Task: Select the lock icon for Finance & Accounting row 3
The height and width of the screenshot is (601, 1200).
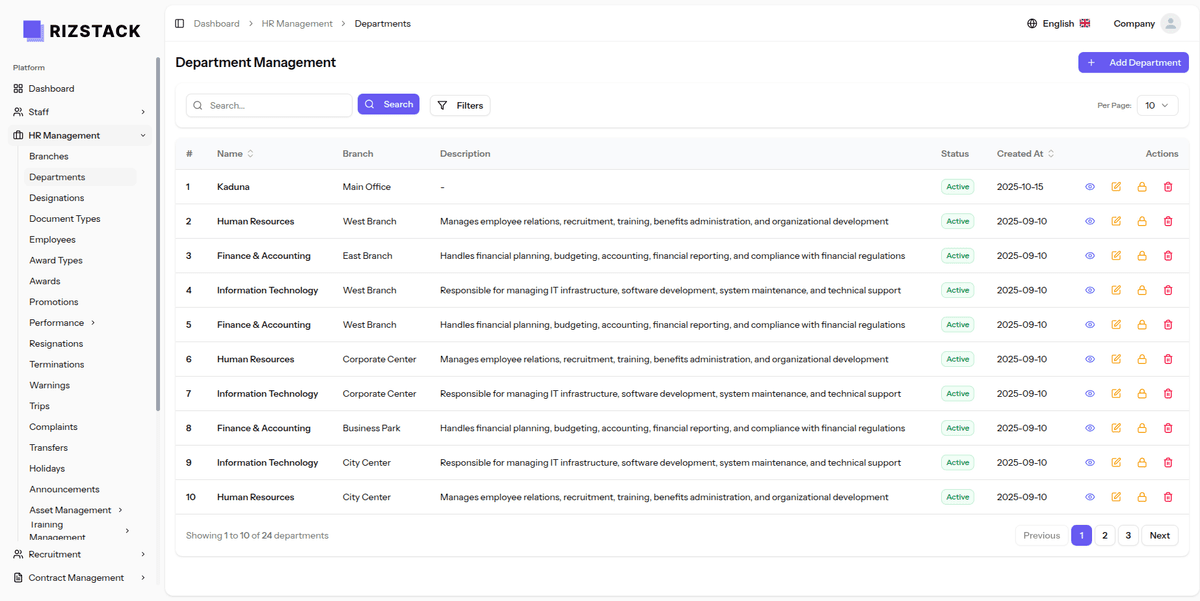Action: pos(1141,255)
